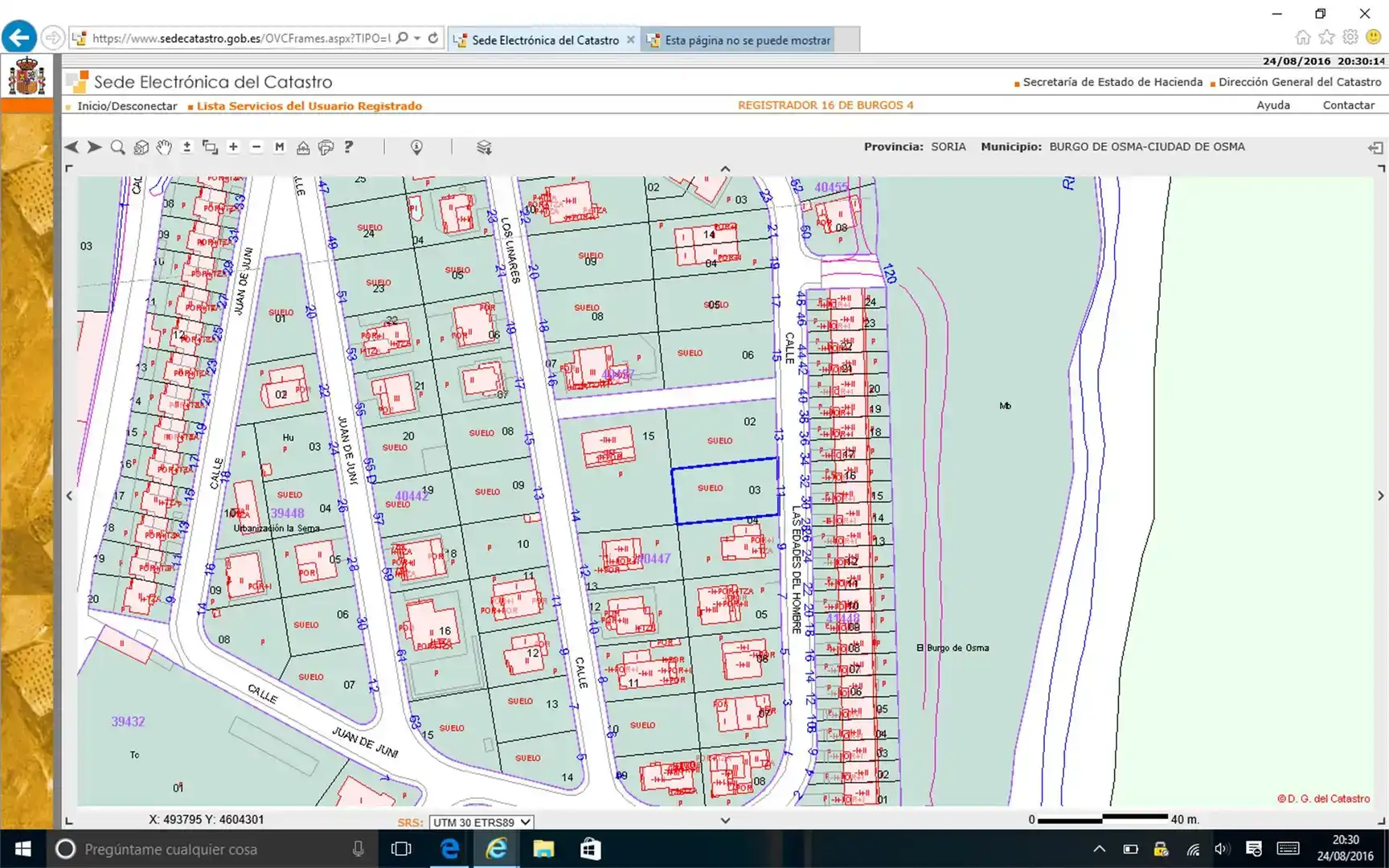Refresh the page with reload icon
Screen dimensions: 1389x868
click(433, 38)
